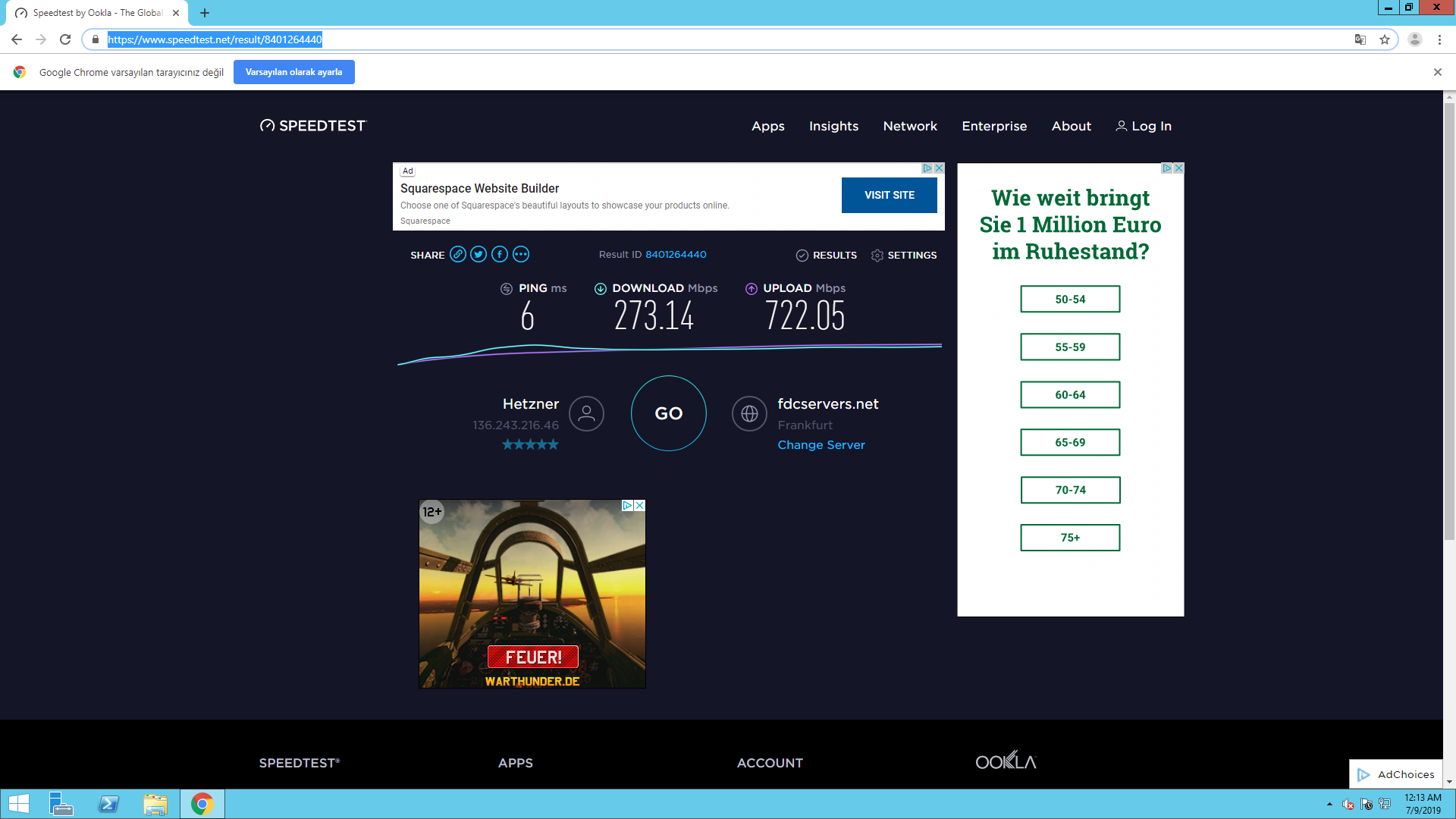Open the Apps navigation item
The height and width of the screenshot is (819, 1456).
pos(768,126)
